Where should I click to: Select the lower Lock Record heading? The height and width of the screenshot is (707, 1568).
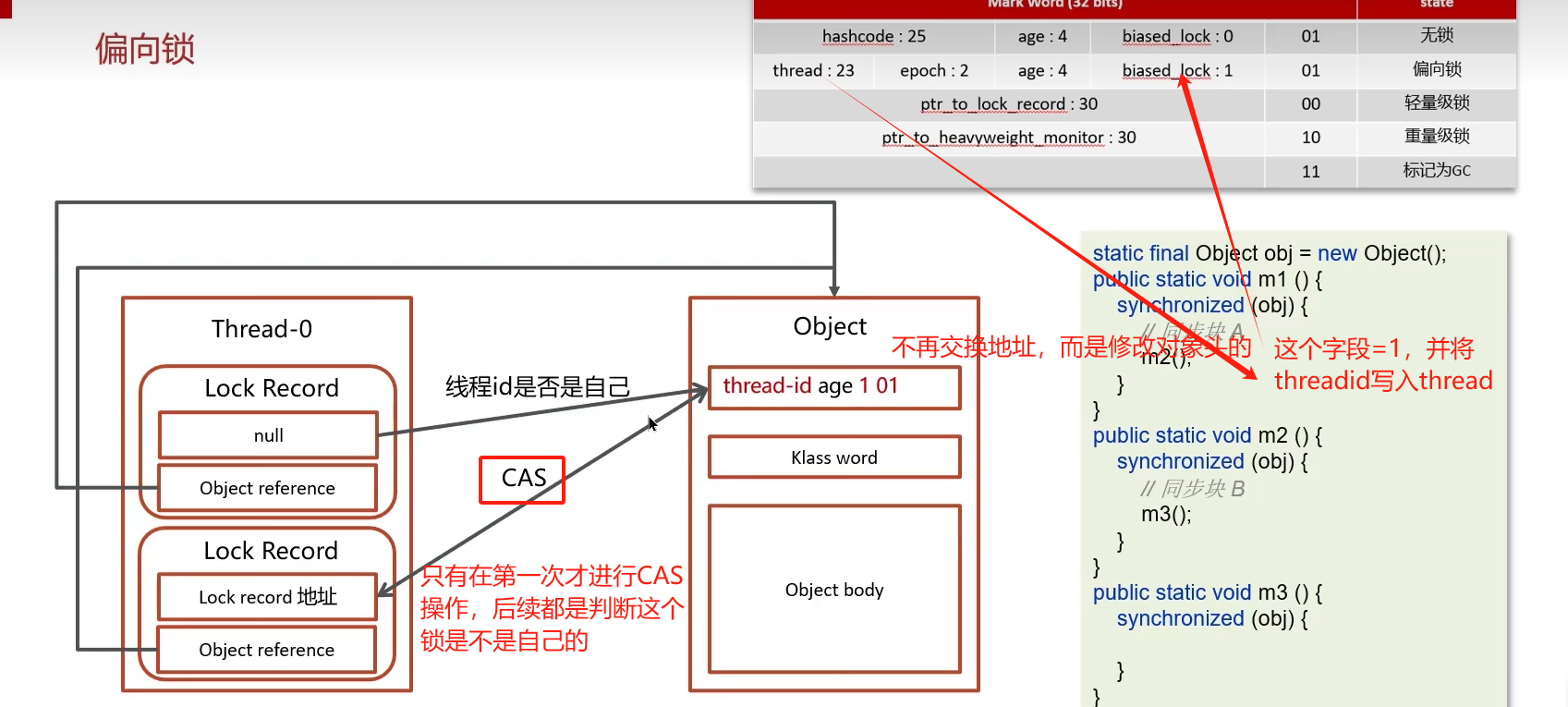(x=271, y=551)
